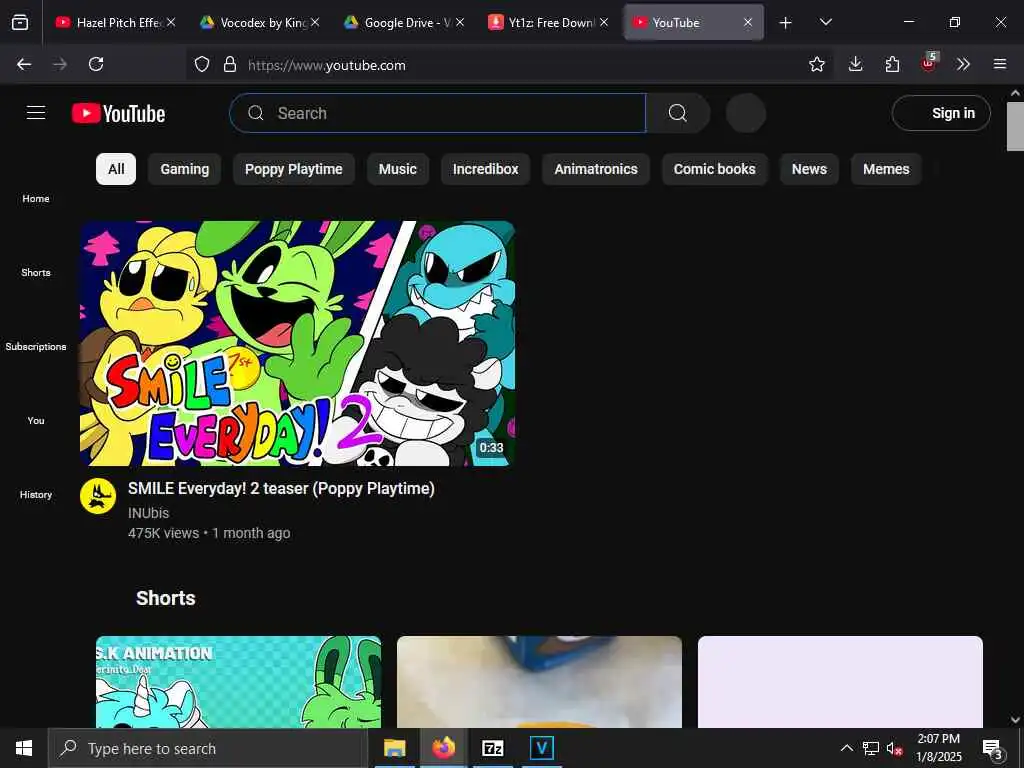Close the Hazel Pitch Effect tab

(170, 22)
